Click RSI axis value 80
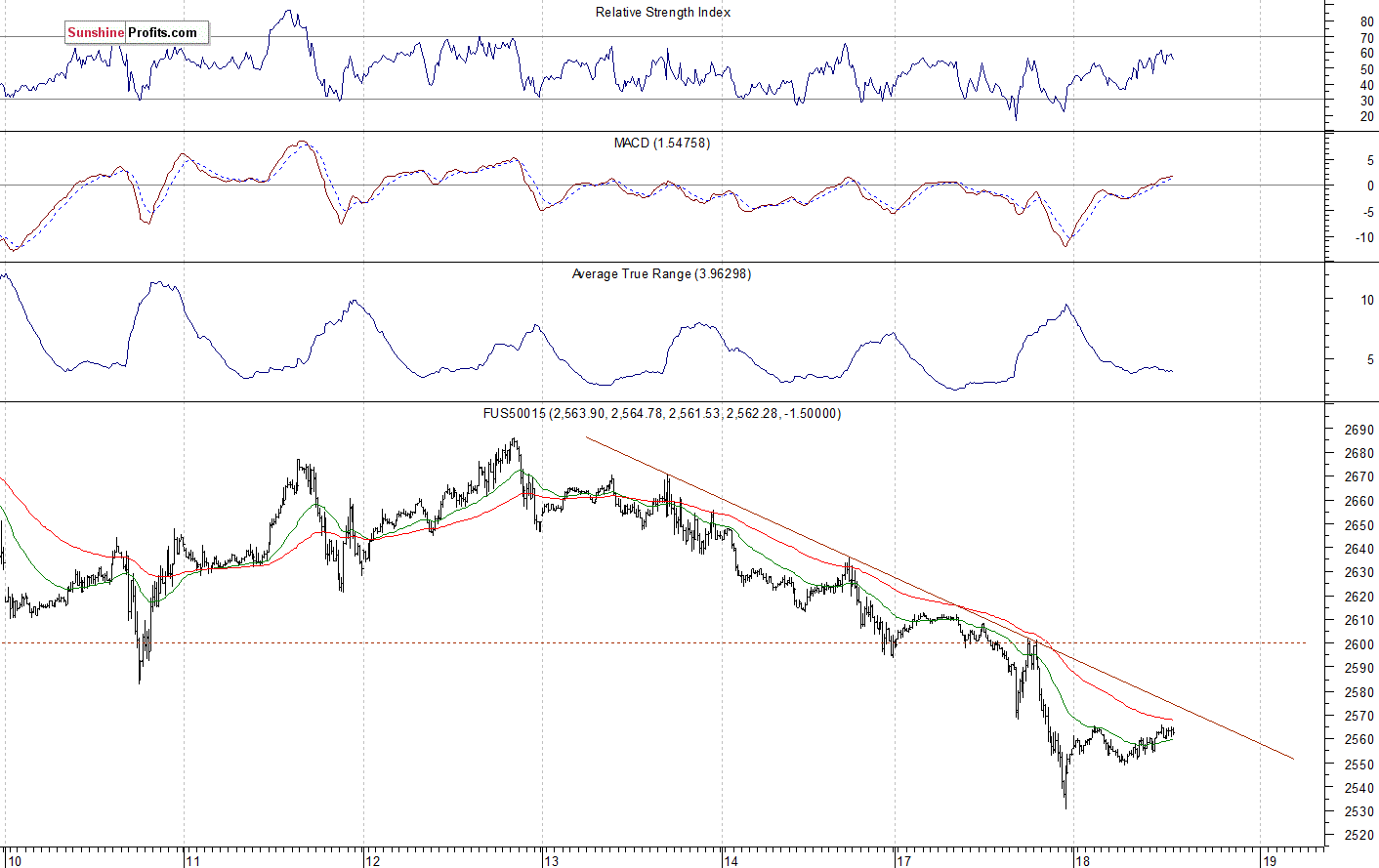Screen dimensions: 1379x868 [x=1366, y=22]
